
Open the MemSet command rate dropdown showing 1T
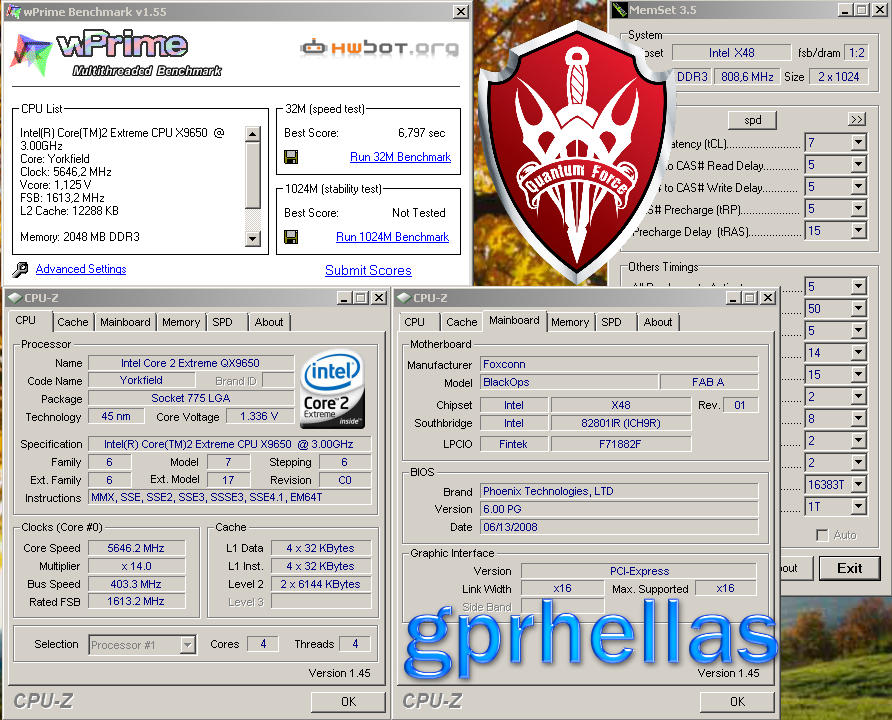pos(859,506)
